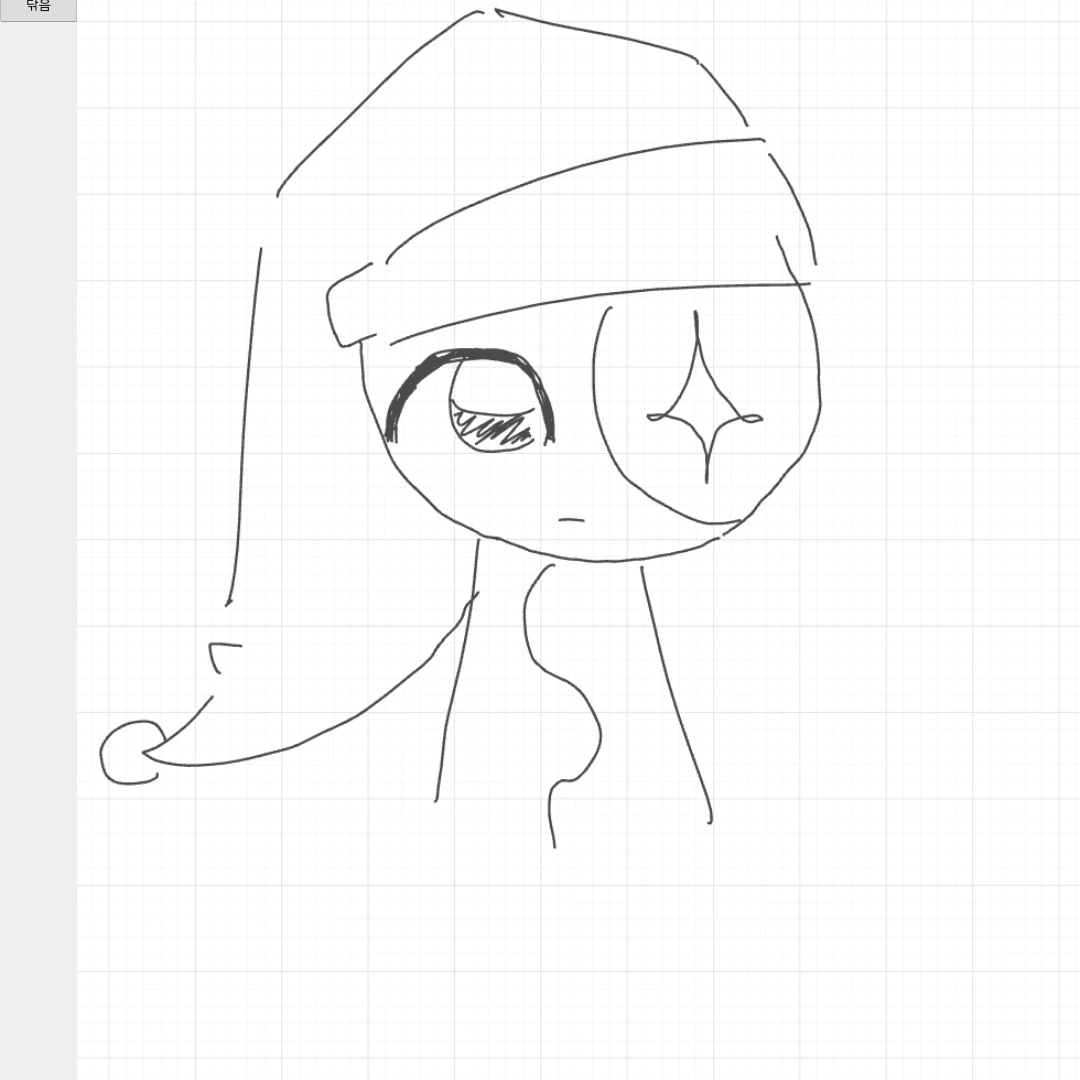Click the left end of the hat brim

[x=344, y=307]
